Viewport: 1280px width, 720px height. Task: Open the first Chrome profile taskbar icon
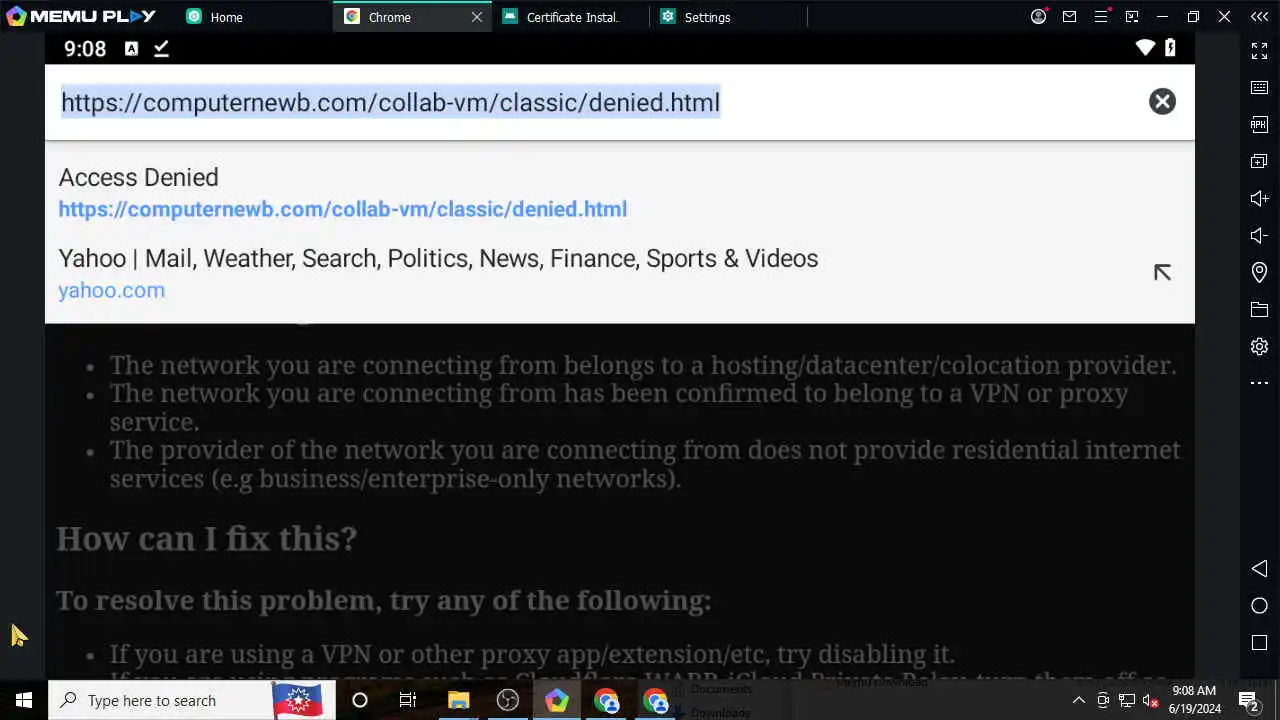tap(606, 700)
